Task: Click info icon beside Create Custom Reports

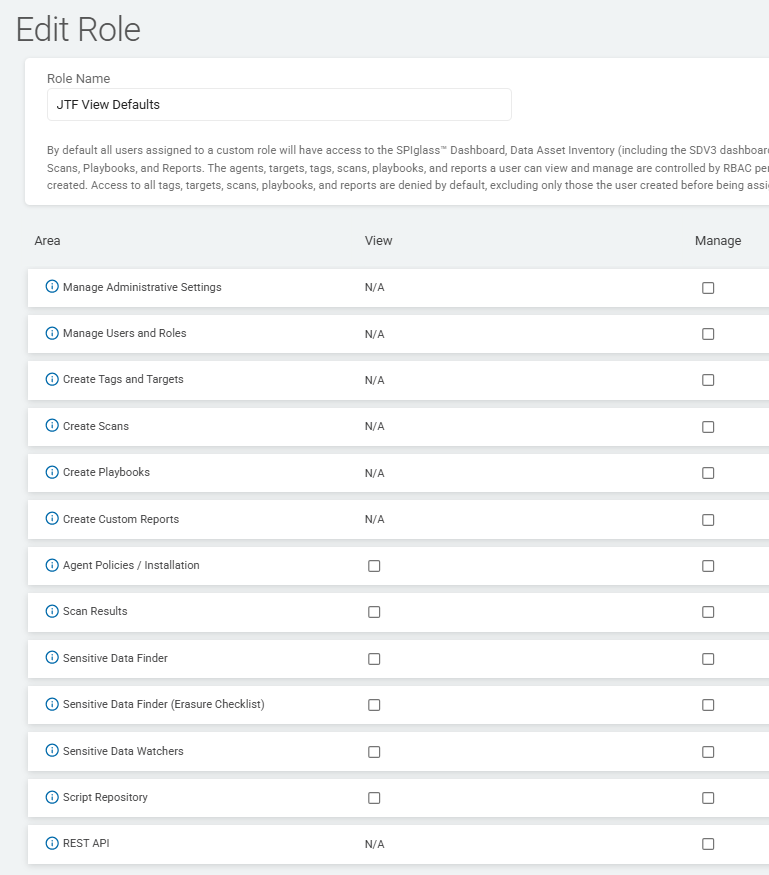Action: (53, 519)
